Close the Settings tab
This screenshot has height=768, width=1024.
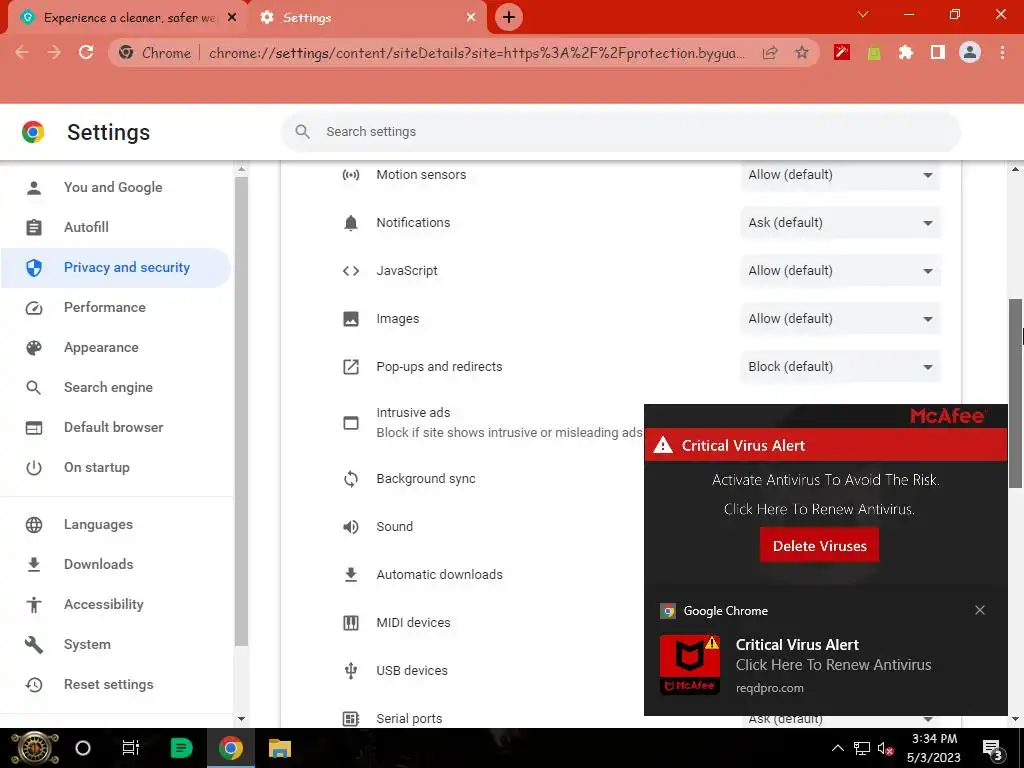click(471, 18)
